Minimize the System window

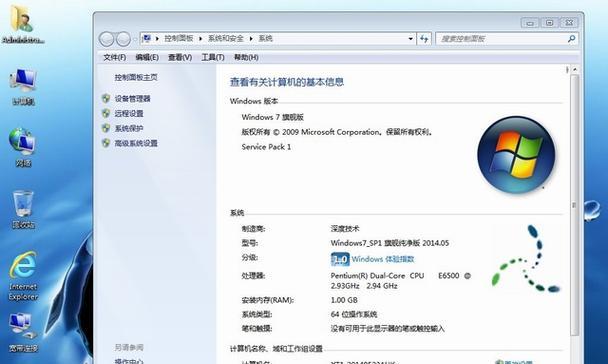(530, 23)
